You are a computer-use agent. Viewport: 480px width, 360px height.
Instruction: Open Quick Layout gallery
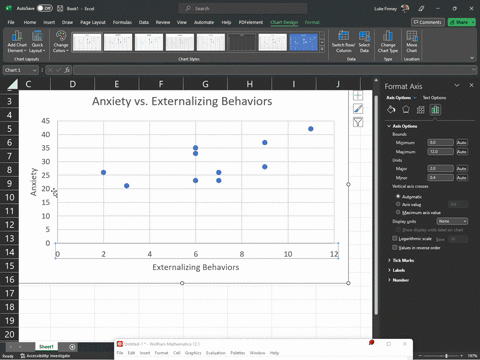tap(37, 41)
